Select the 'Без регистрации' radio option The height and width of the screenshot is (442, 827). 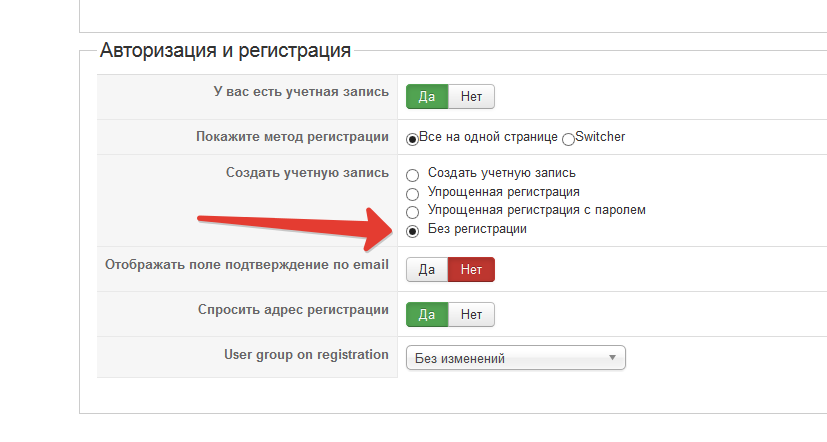412,231
